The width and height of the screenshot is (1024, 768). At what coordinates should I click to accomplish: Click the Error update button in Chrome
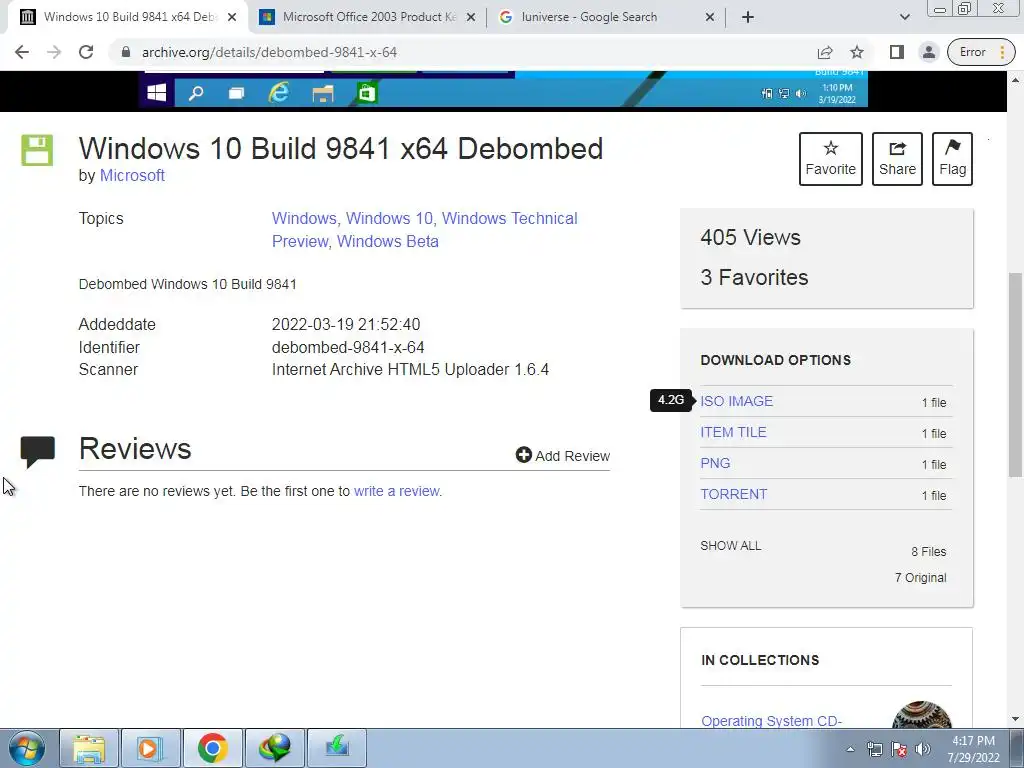[982, 52]
